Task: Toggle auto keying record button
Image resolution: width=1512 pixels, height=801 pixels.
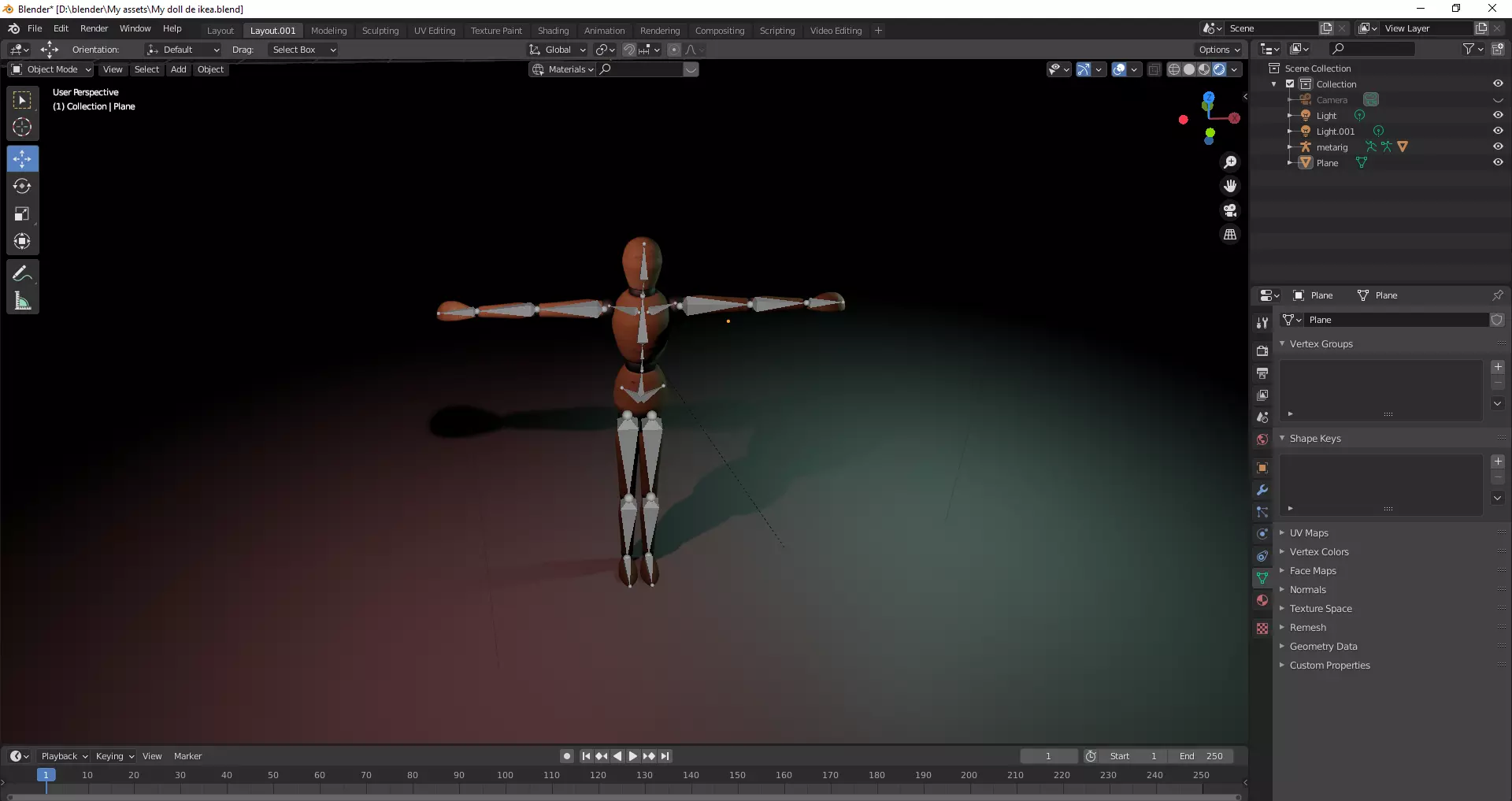Action: 566,756
